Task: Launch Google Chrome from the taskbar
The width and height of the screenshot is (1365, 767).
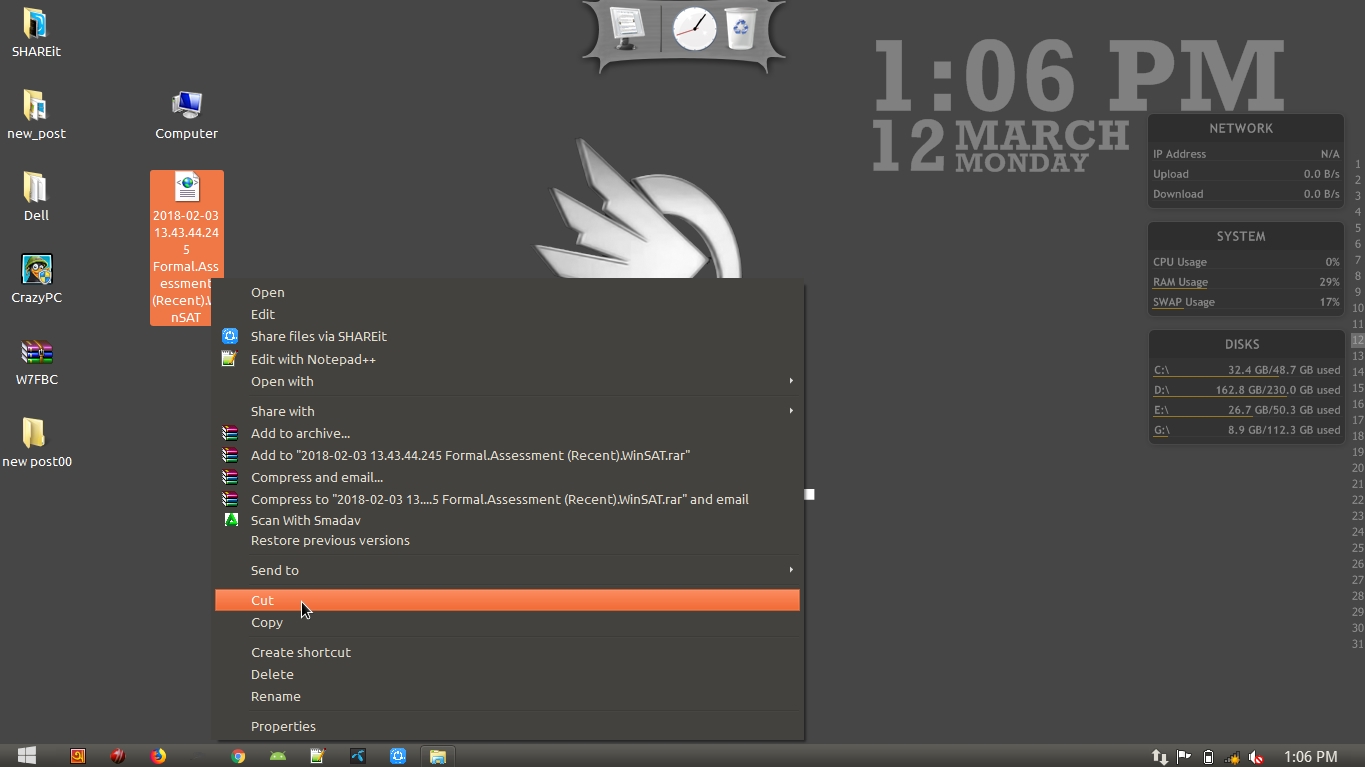Action: pyautogui.click(x=238, y=756)
